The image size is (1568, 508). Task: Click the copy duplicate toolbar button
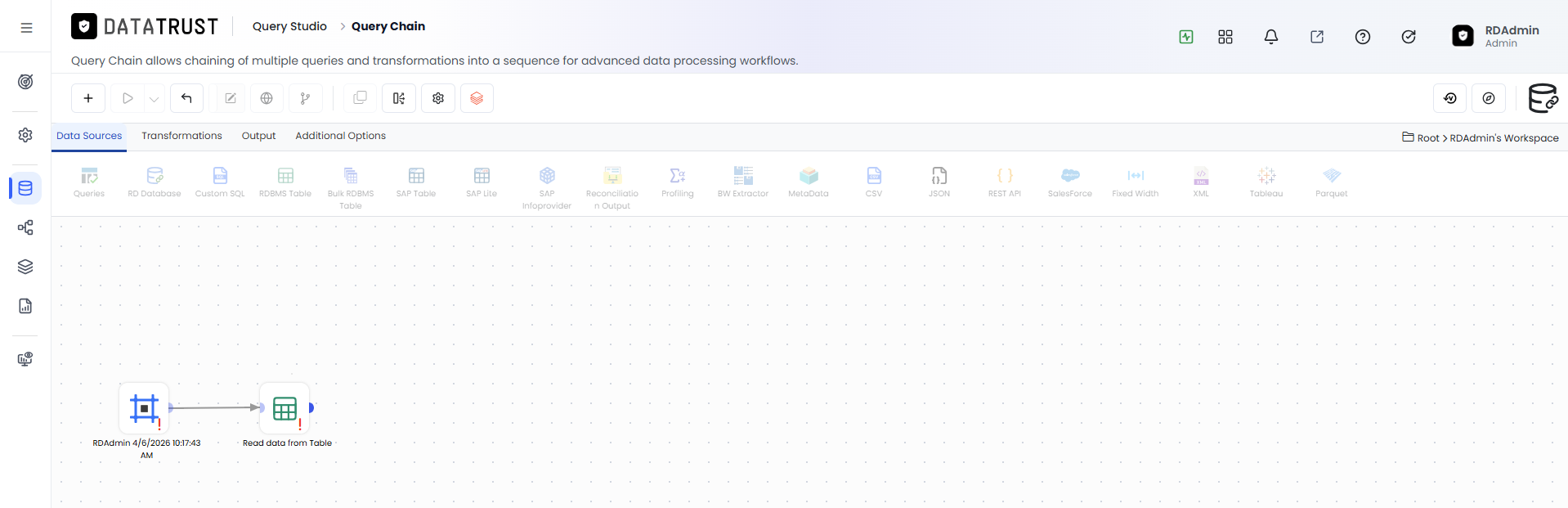[360, 98]
